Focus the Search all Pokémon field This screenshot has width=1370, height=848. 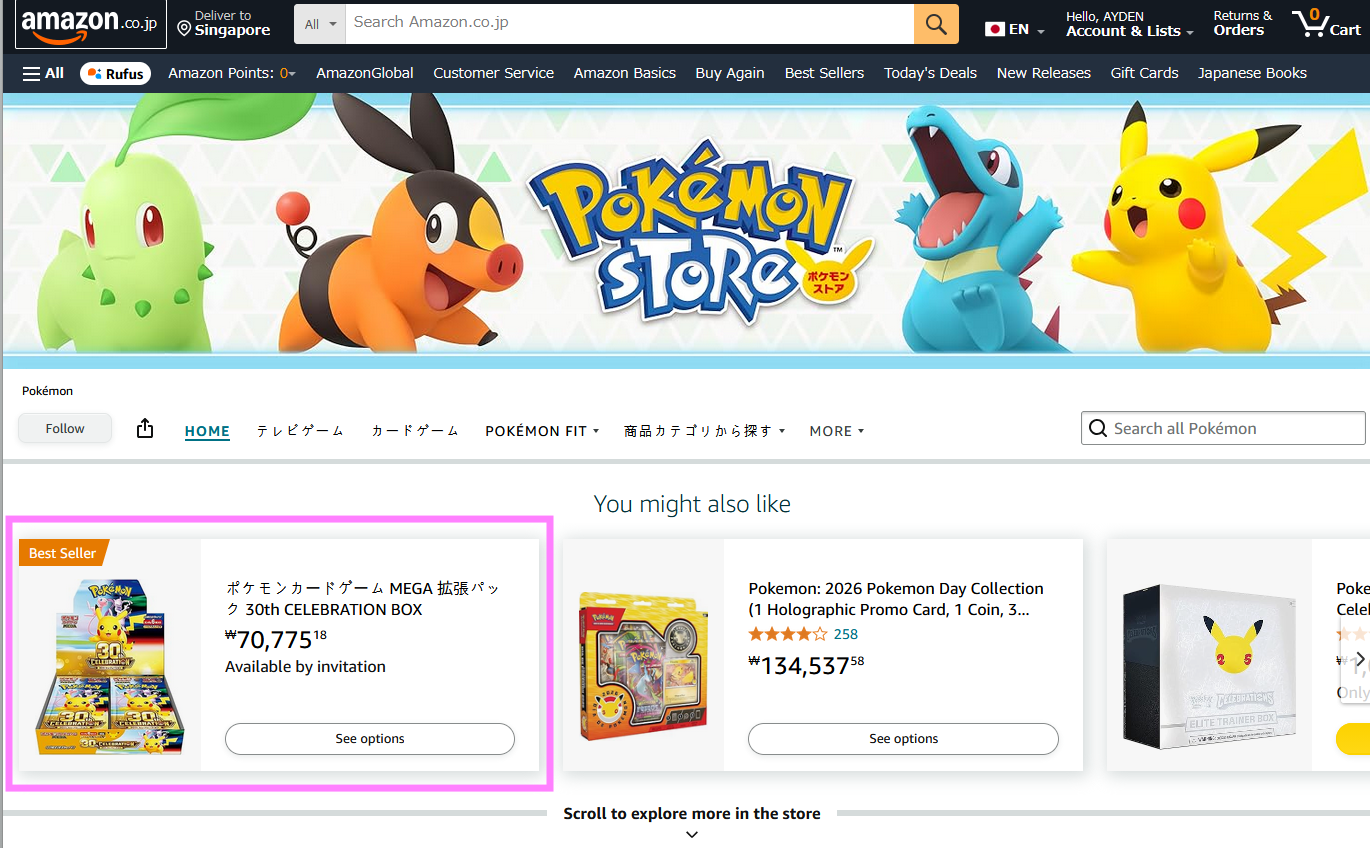point(1223,428)
